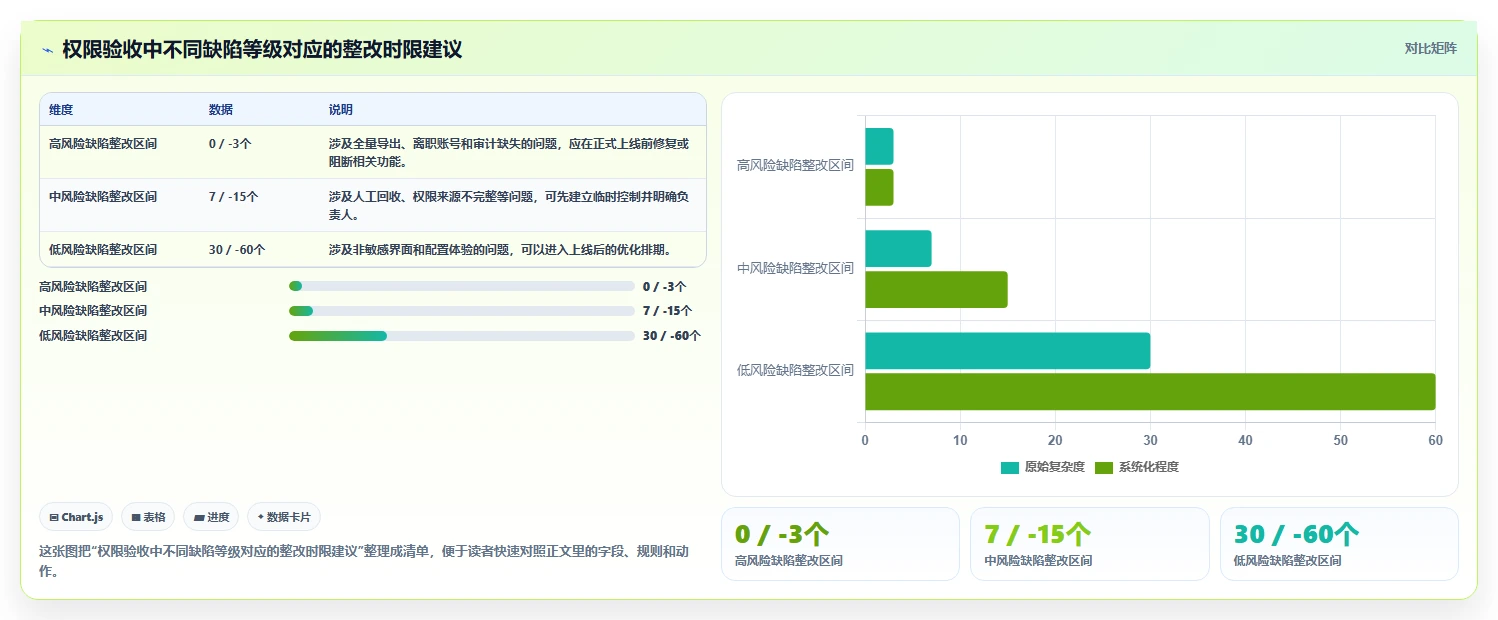
Task: Click the 高风险缺陷整改区间 progress bar
Action: pyautogui.click(x=462, y=286)
